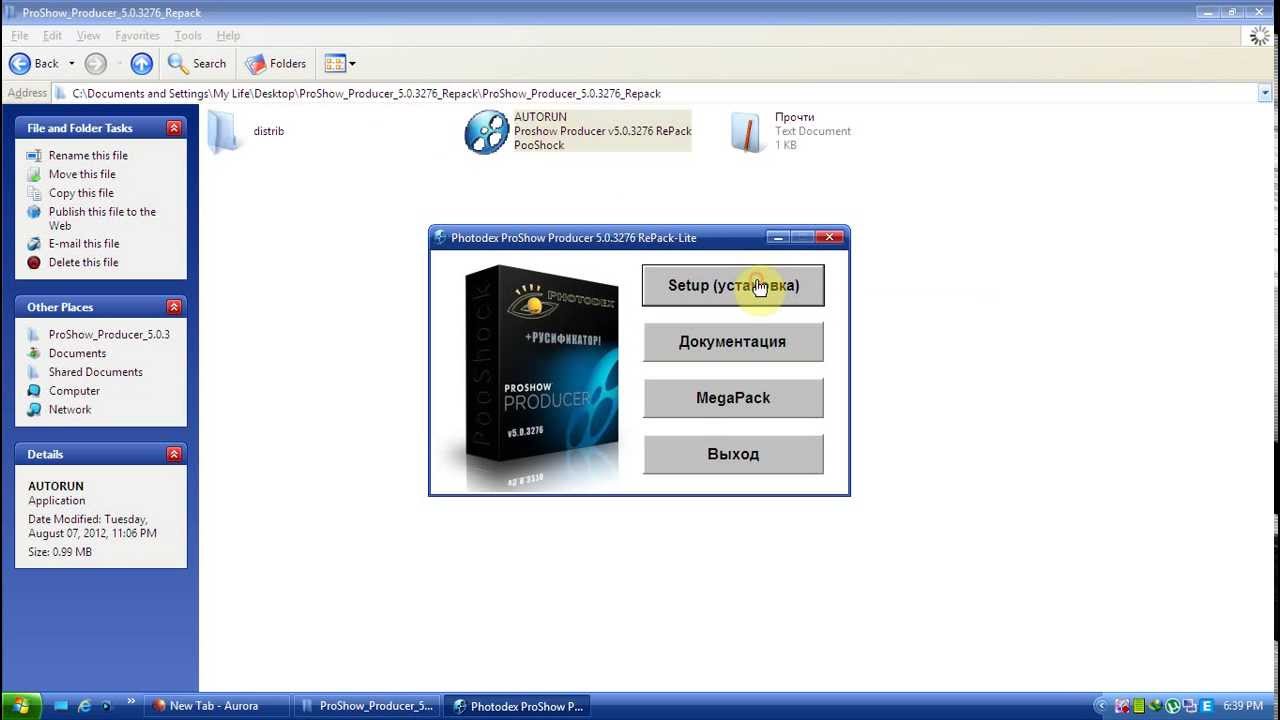Open the Search pane
This screenshot has width=1280, height=720.
point(197,64)
